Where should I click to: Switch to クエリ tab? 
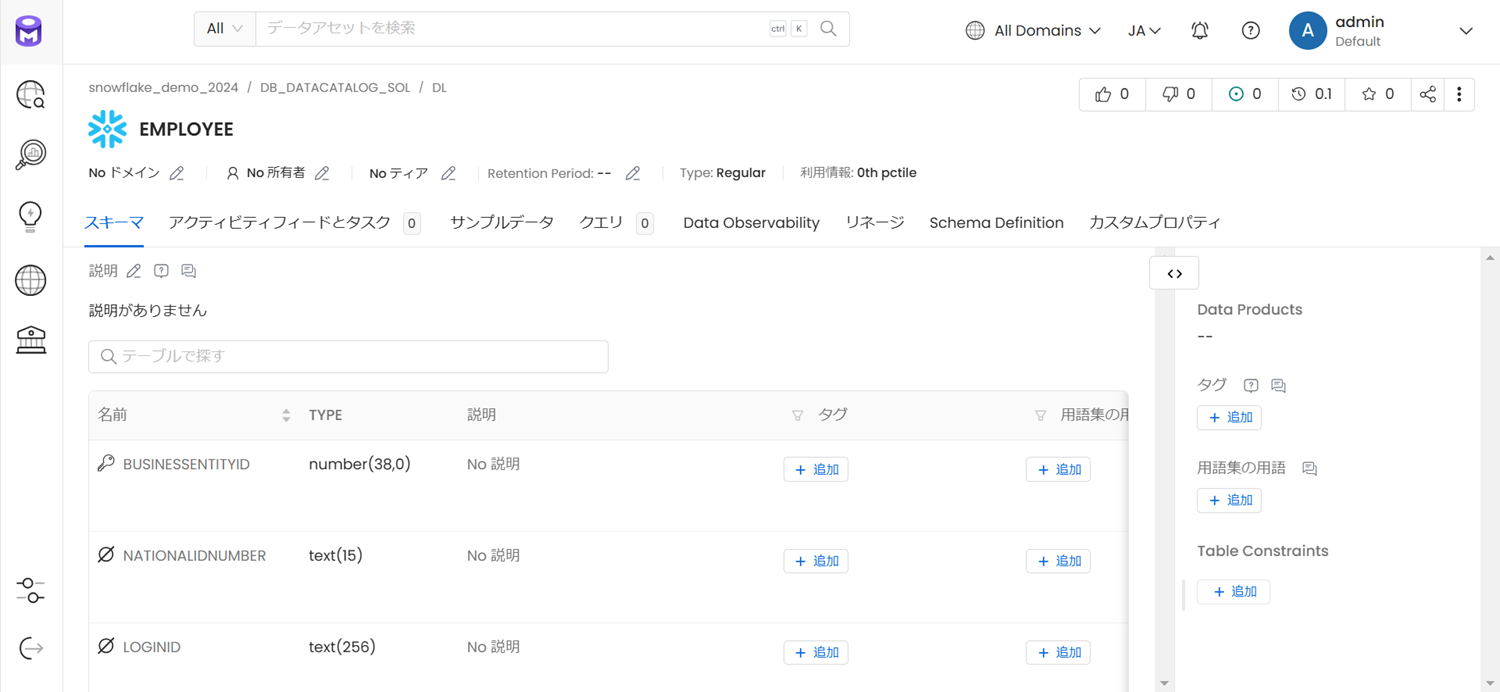(x=616, y=223)
